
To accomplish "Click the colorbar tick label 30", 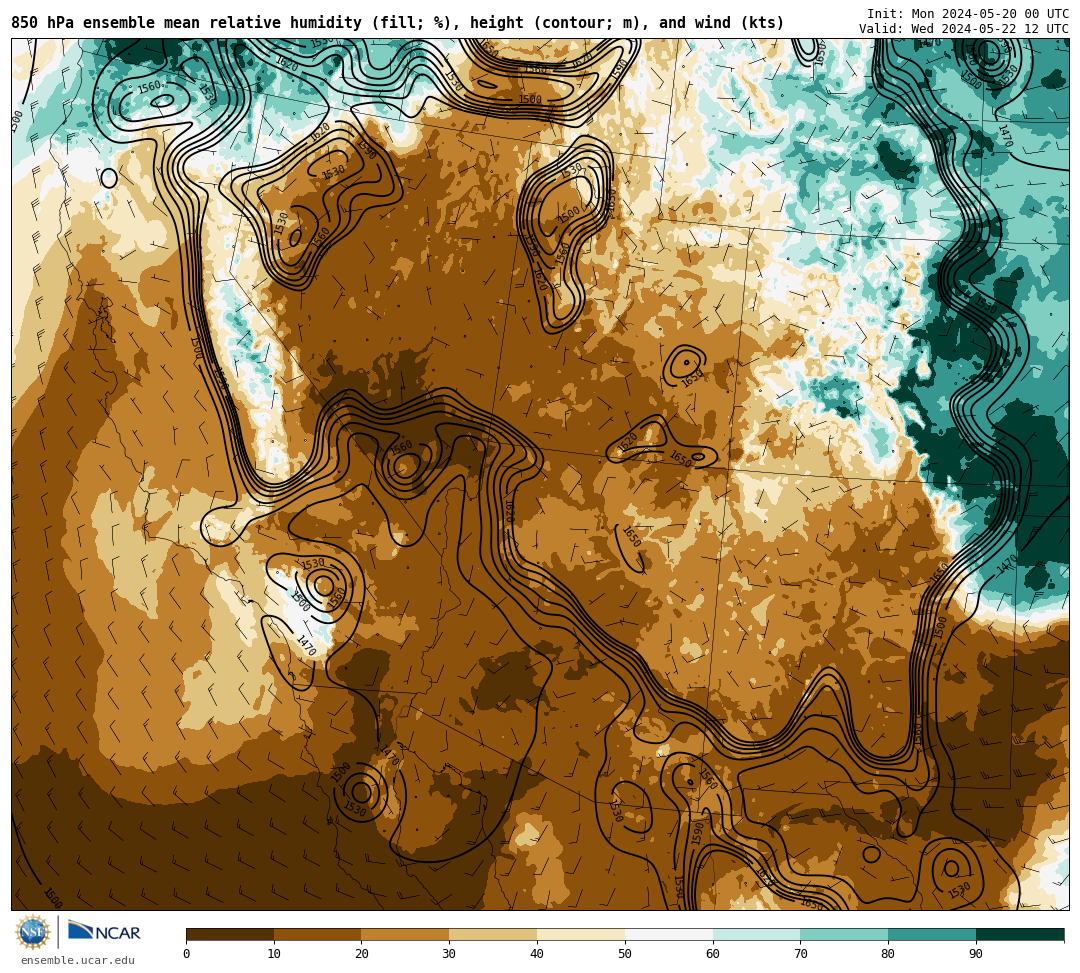I will 449,954.
